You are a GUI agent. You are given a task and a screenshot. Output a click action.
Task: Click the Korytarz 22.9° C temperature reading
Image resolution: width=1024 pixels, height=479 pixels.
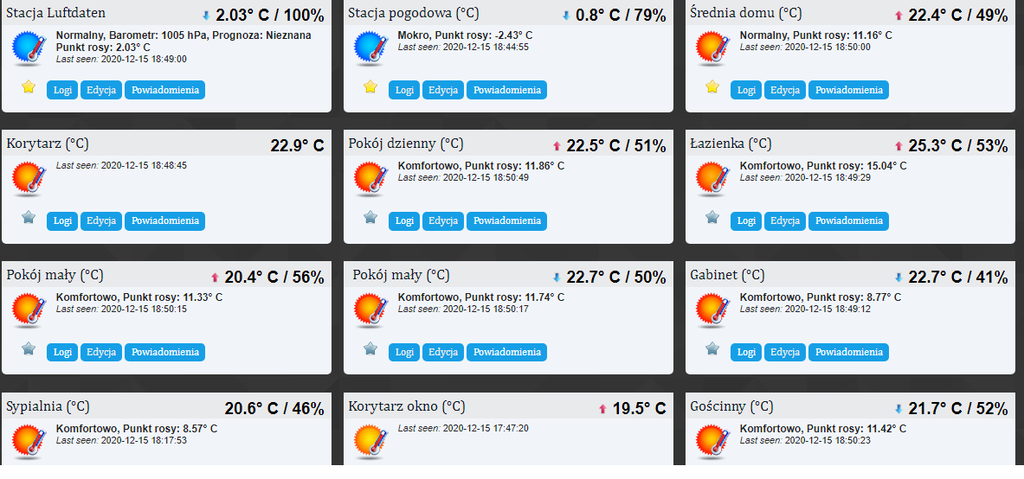click(297, 146)
